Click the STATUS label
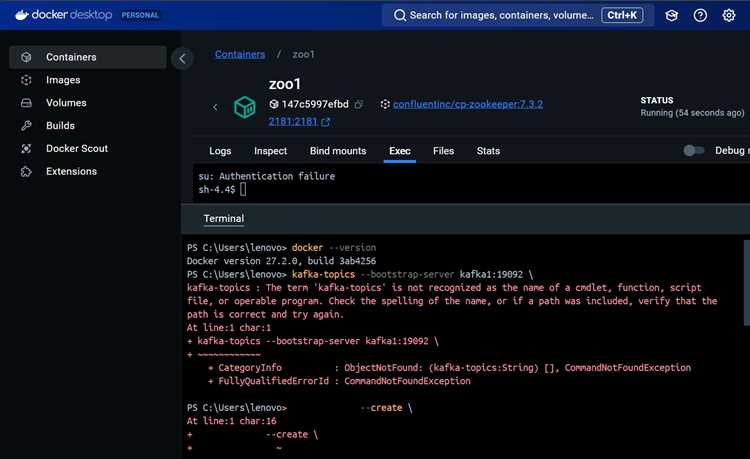Image resolution: width=750 pixels, height=459 pixels. (x=657, y=100)
